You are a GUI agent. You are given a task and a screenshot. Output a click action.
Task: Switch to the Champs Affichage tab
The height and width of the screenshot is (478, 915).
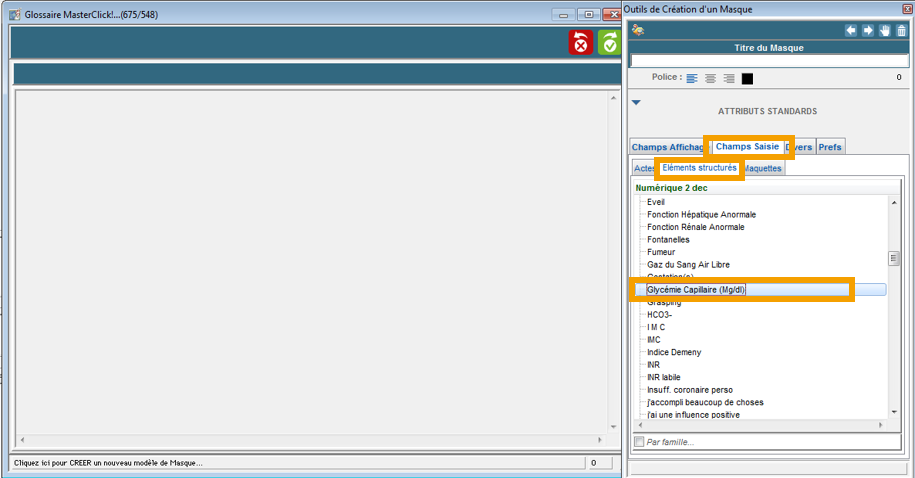[667, 147]
